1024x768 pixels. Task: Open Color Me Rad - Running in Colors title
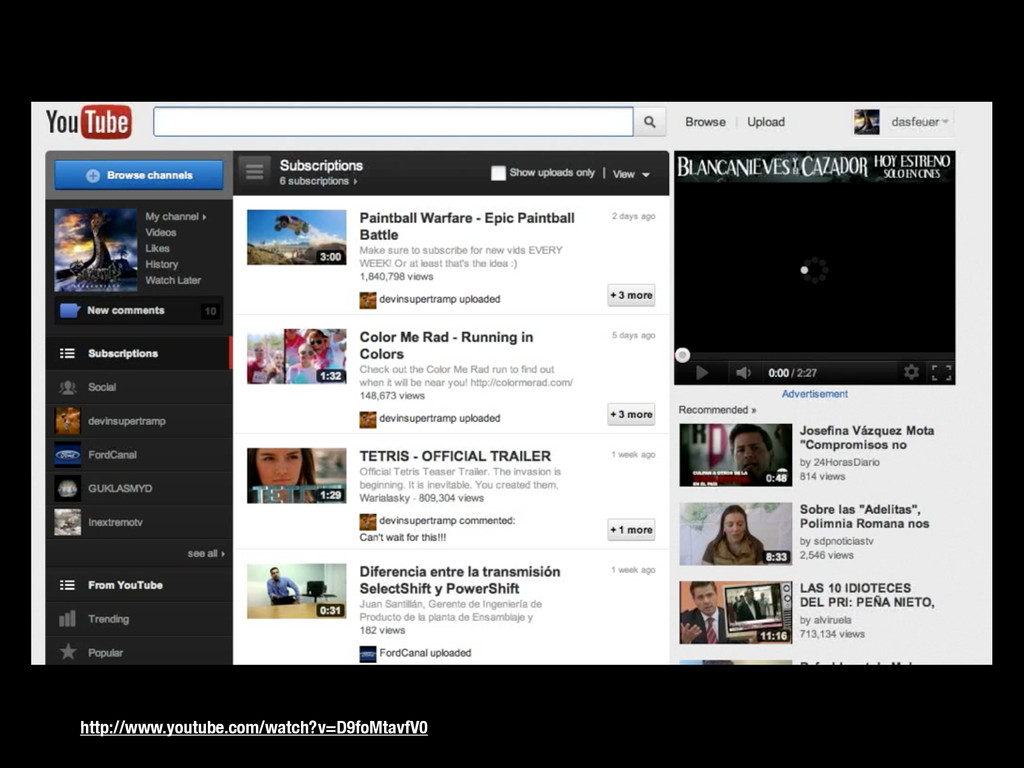447,345
